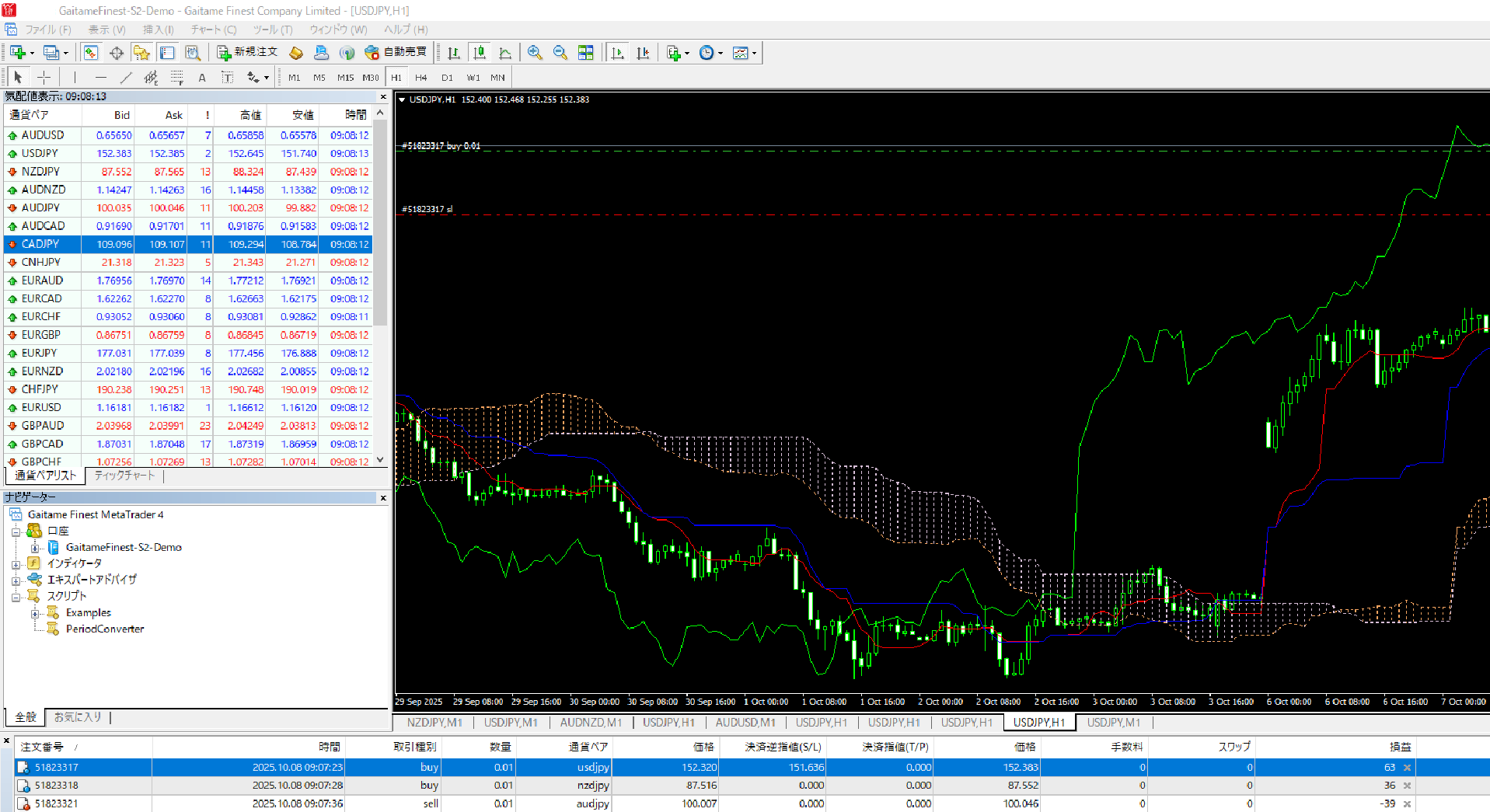Click the 新規注文 new order button
Viewport: 1490px width, 812px height.
pos(247,52)
